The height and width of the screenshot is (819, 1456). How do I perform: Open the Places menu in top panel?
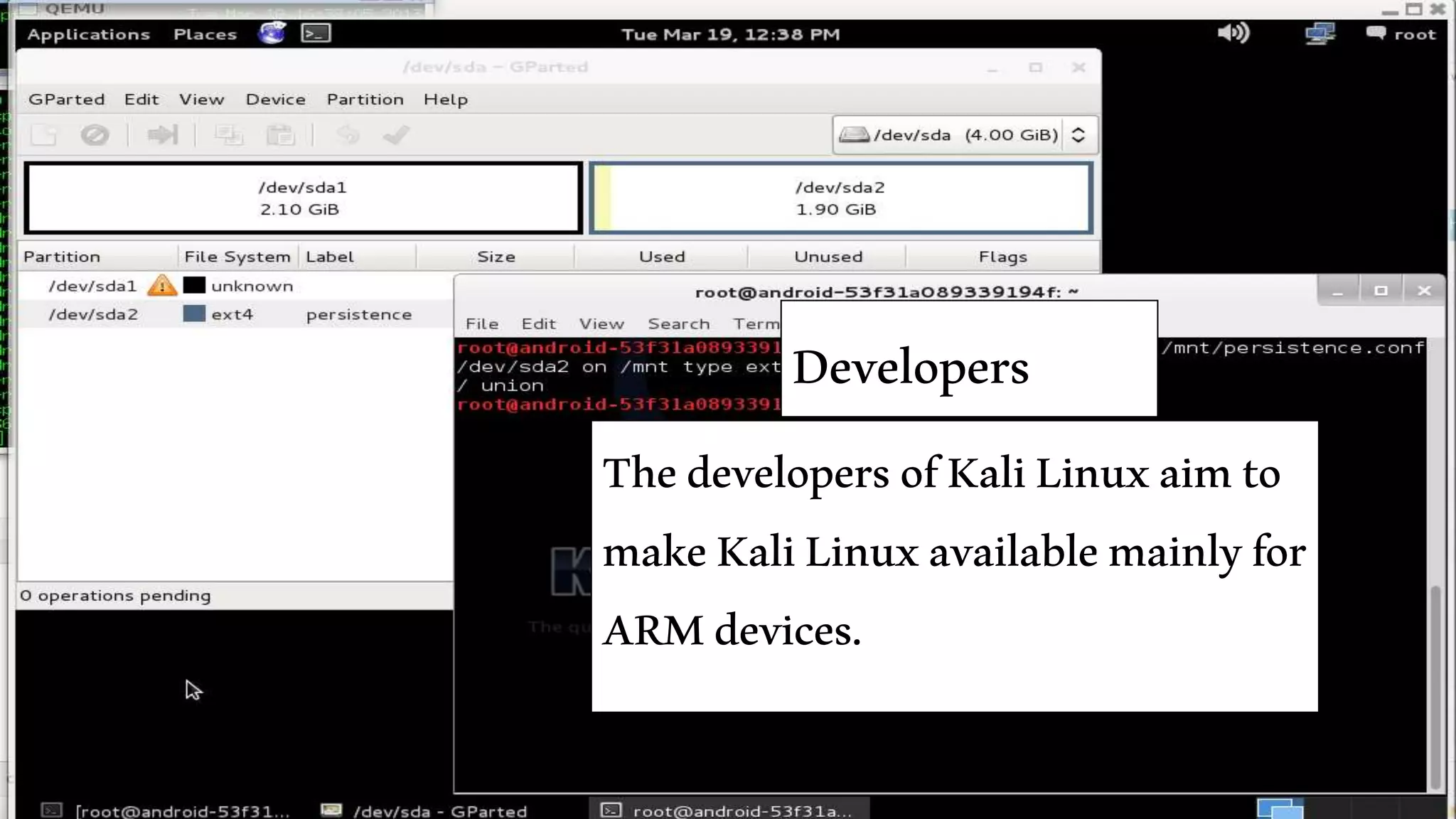pos(205,34)
